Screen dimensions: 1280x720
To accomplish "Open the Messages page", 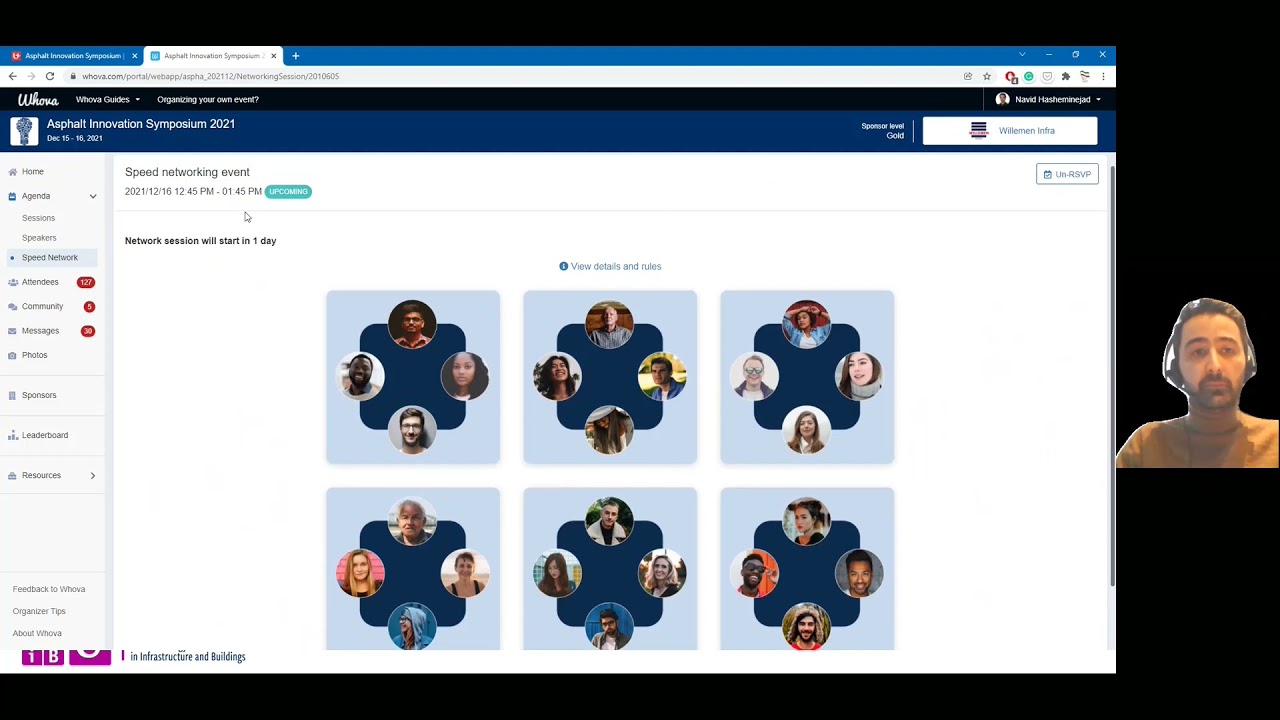I will pyautogui.click(x=40, y=331).
